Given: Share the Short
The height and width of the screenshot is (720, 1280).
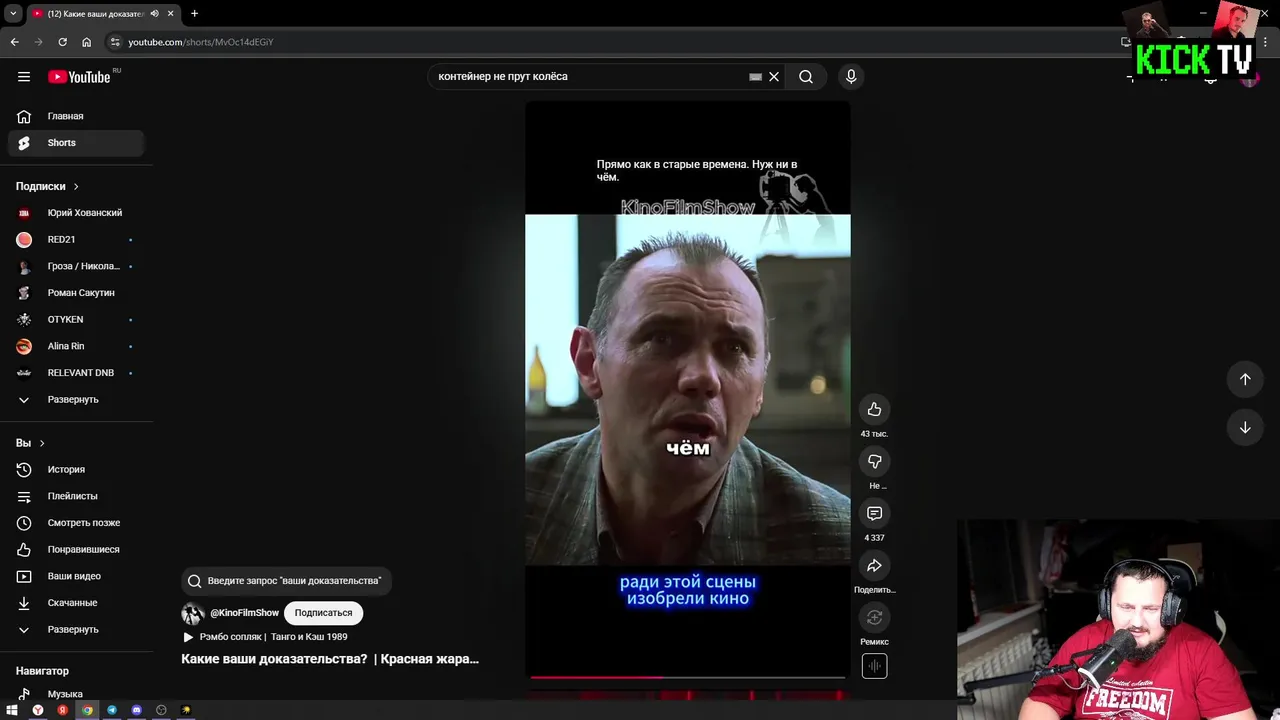Looking at the screenshot, I should (x=874, y=565).
